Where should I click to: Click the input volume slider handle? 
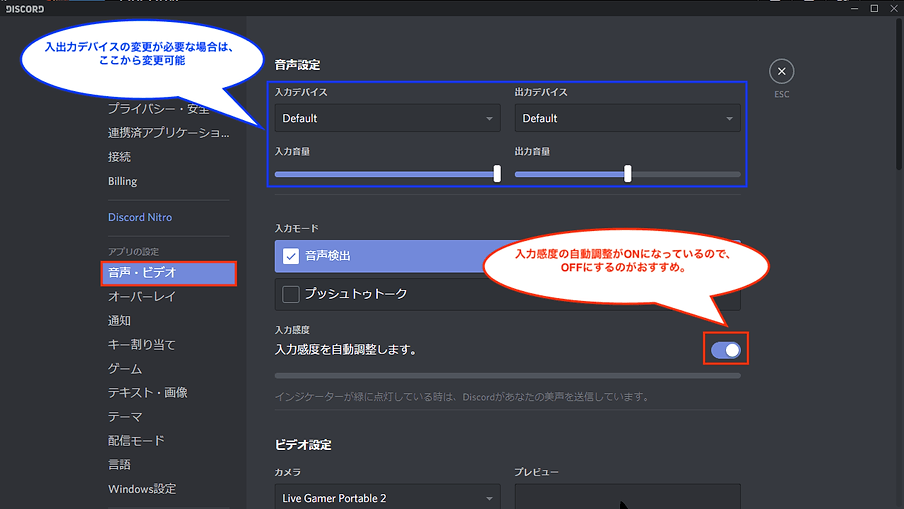497,174
